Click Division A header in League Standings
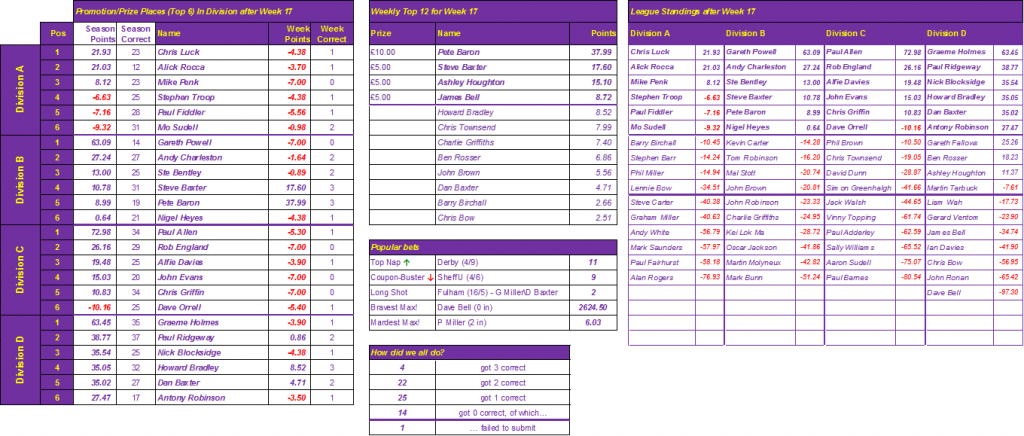1024x436 pixels. coord(650,33)
